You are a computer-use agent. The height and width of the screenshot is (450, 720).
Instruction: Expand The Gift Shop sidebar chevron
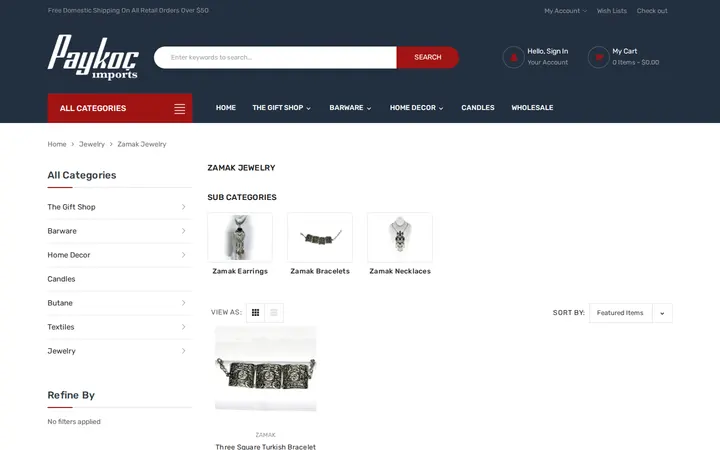(183, 207)
